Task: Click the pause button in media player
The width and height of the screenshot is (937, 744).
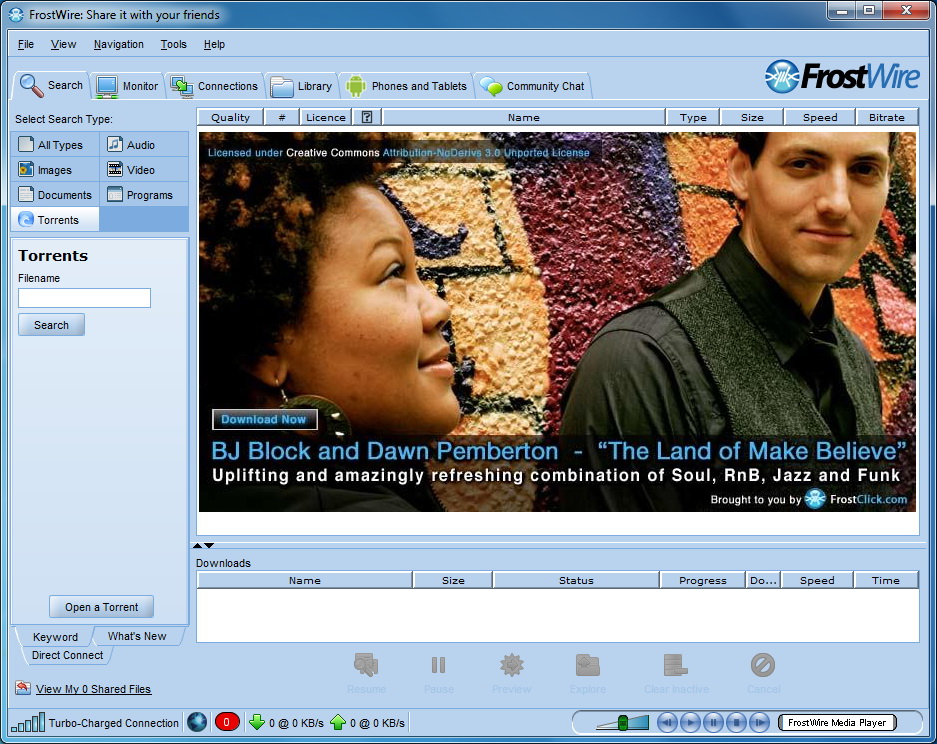Action: click(x=714, y=722)
